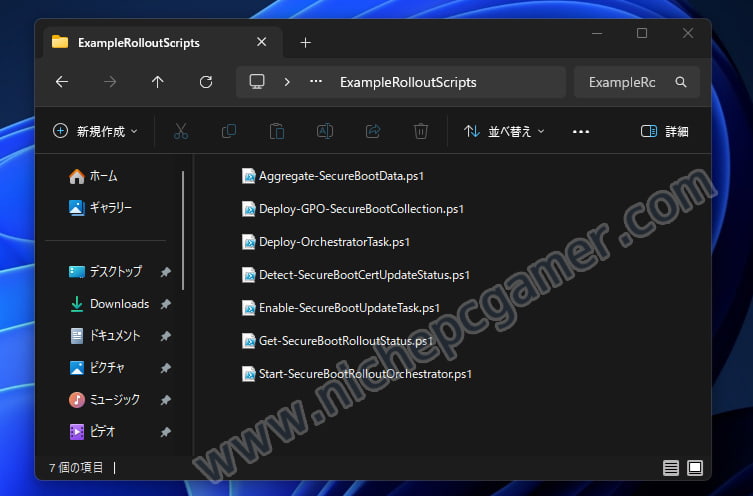Click the Cut scissors icon

click(181, 131)
